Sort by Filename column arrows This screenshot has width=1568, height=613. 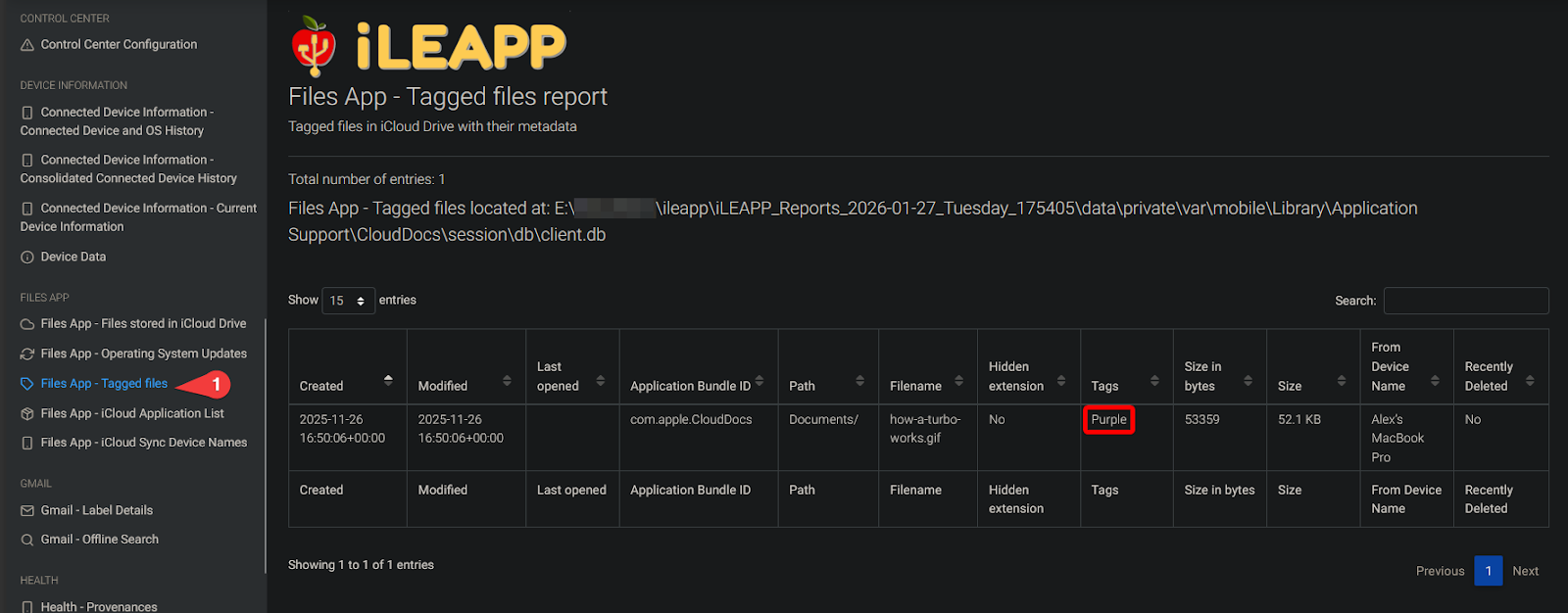[958, 380]
